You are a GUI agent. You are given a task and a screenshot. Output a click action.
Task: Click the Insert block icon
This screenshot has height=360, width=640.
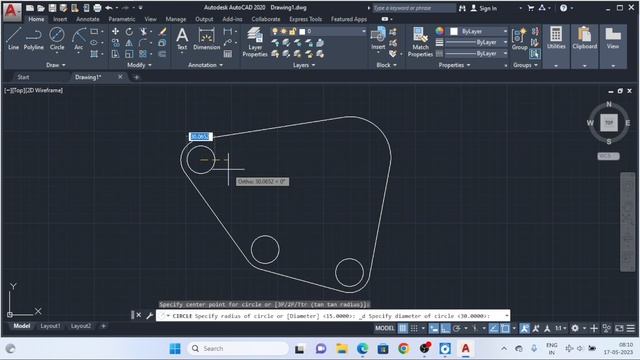378,38
